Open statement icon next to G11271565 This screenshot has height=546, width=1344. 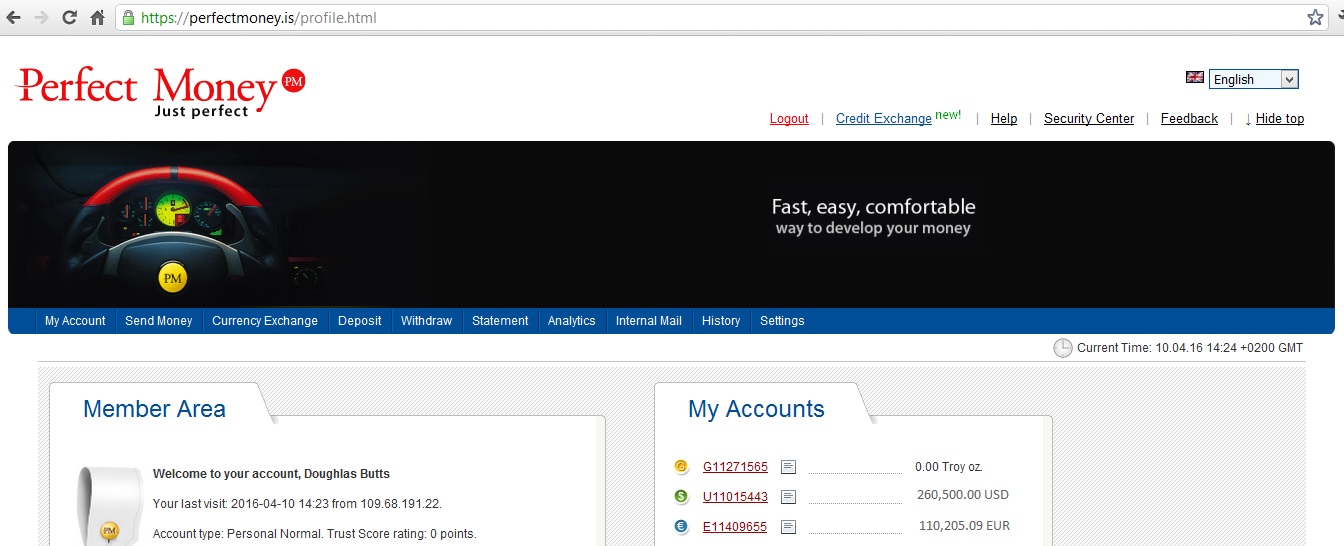(788, 467)
